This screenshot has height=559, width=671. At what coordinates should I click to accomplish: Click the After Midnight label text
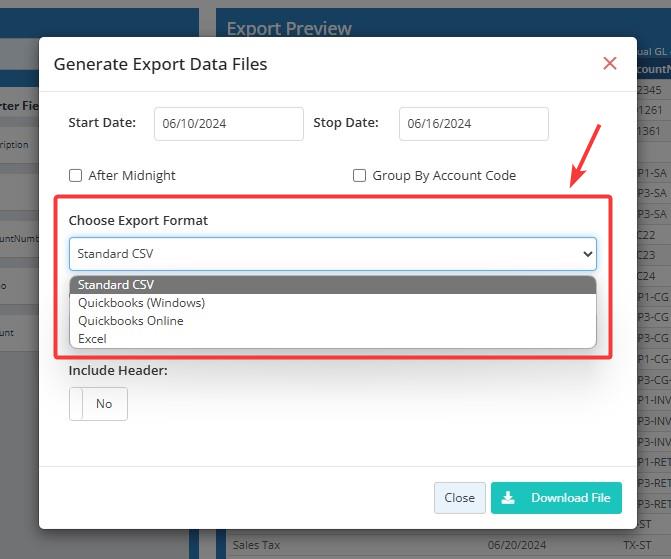[x=132, y=176]
